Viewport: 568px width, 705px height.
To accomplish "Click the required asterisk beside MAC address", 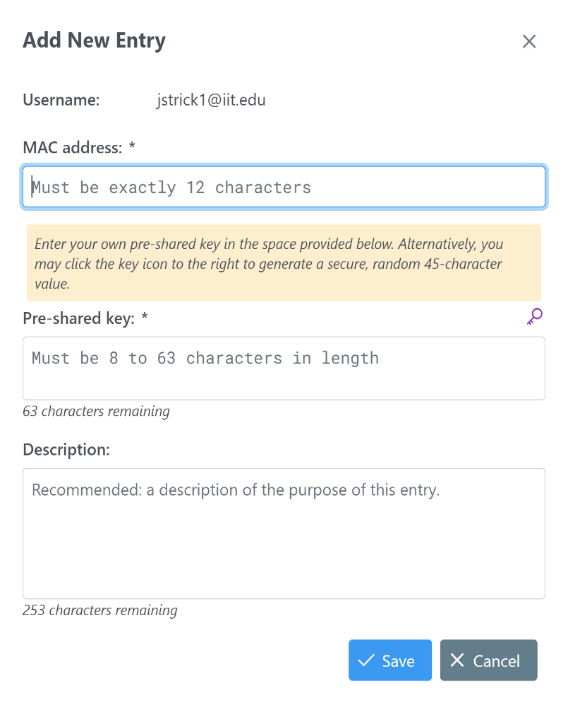I will pyautogui.click(x=132, y=145).
